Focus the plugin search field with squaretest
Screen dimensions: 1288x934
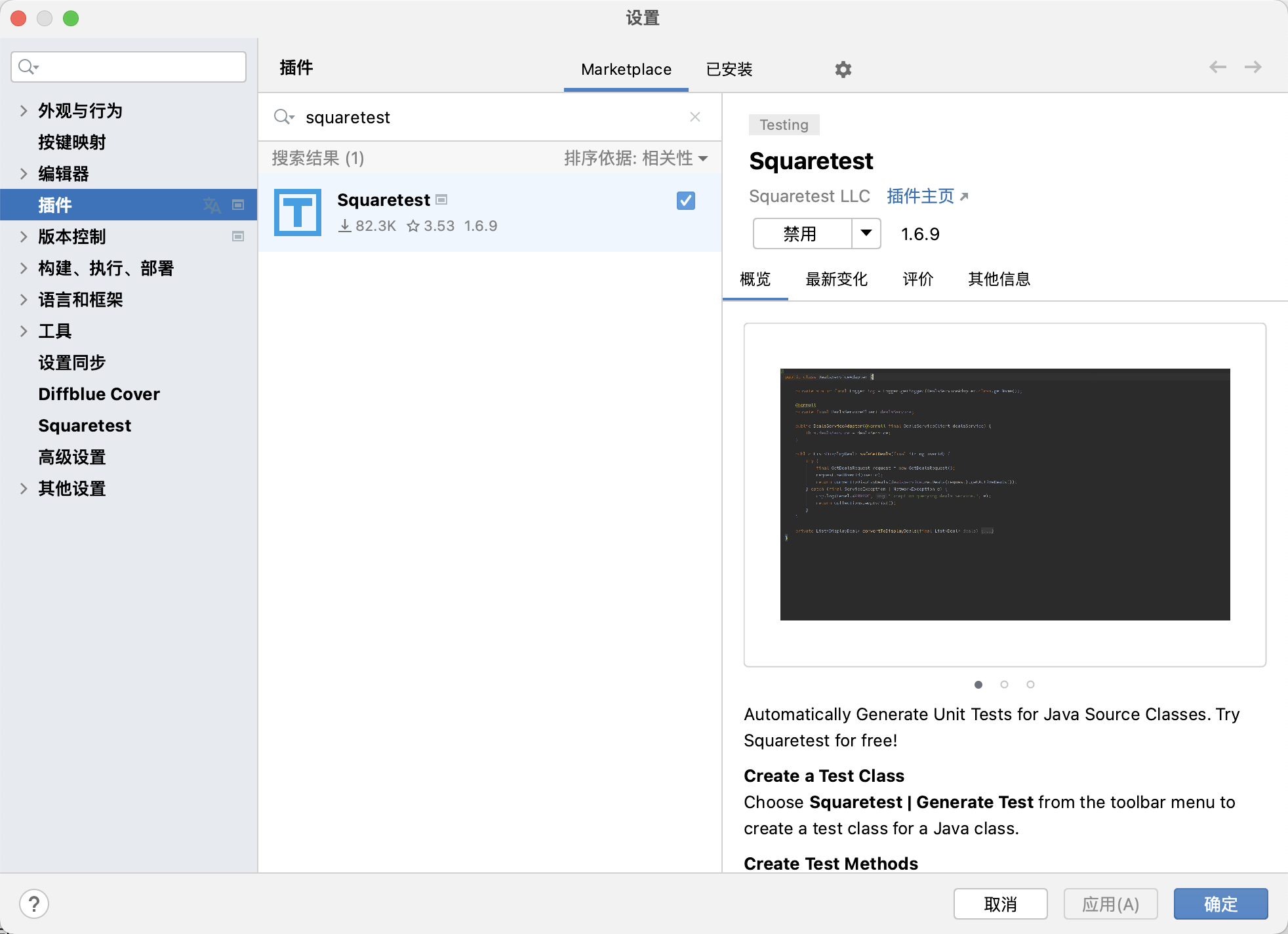pos(489,117)
